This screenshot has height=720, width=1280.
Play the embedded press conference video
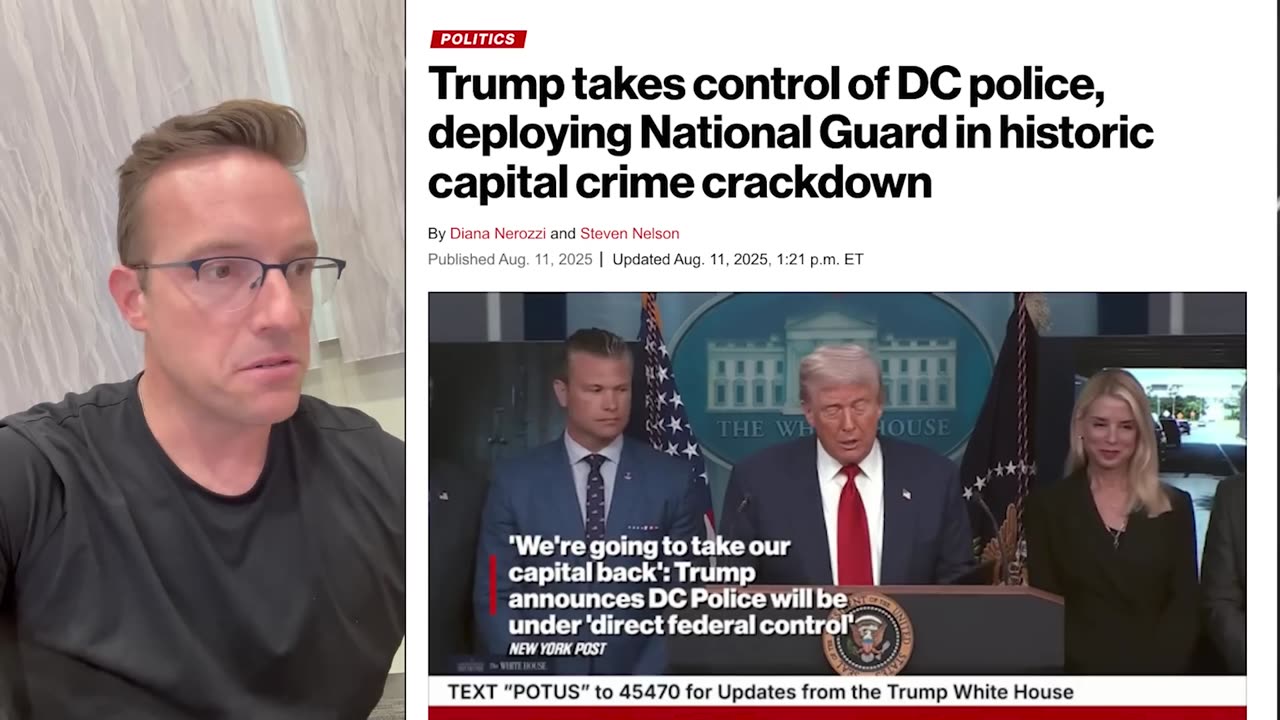click(837, 483)
